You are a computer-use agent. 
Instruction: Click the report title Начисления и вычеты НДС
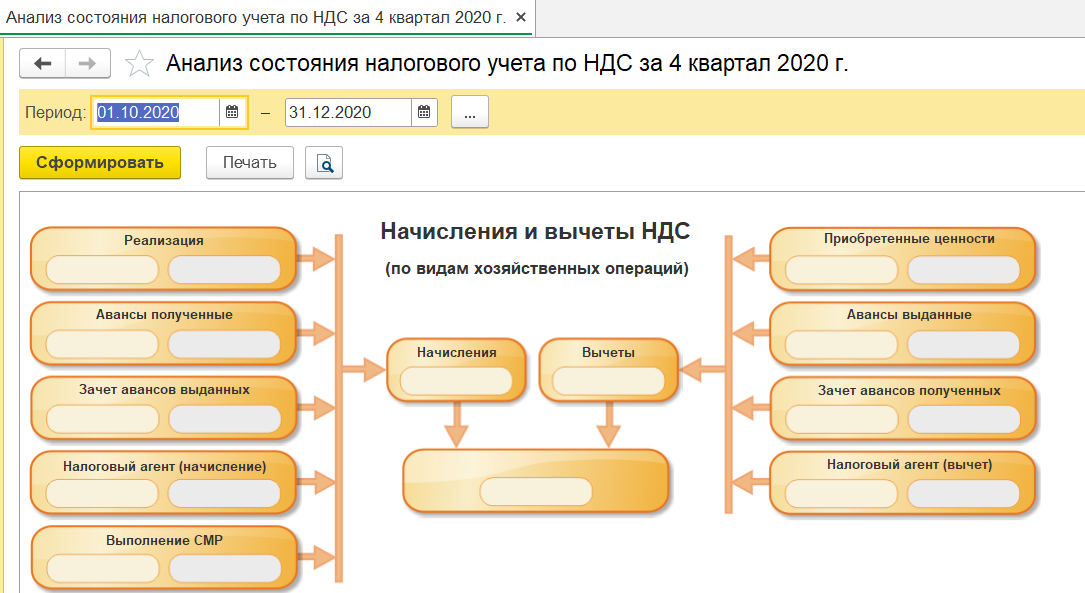pos(536,231)
